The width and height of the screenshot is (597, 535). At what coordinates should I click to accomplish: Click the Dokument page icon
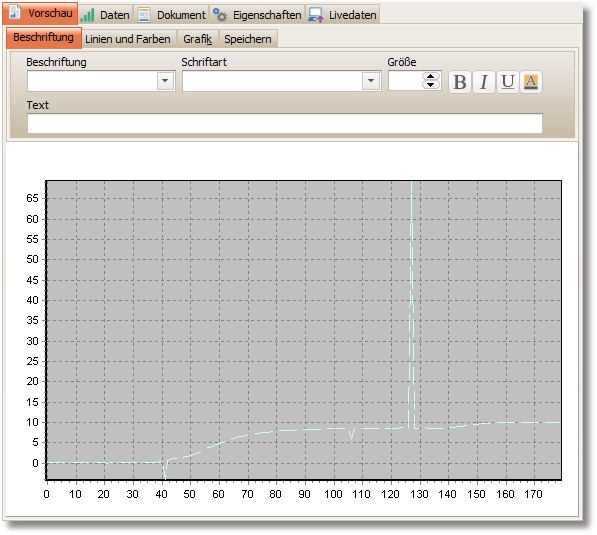144,15
